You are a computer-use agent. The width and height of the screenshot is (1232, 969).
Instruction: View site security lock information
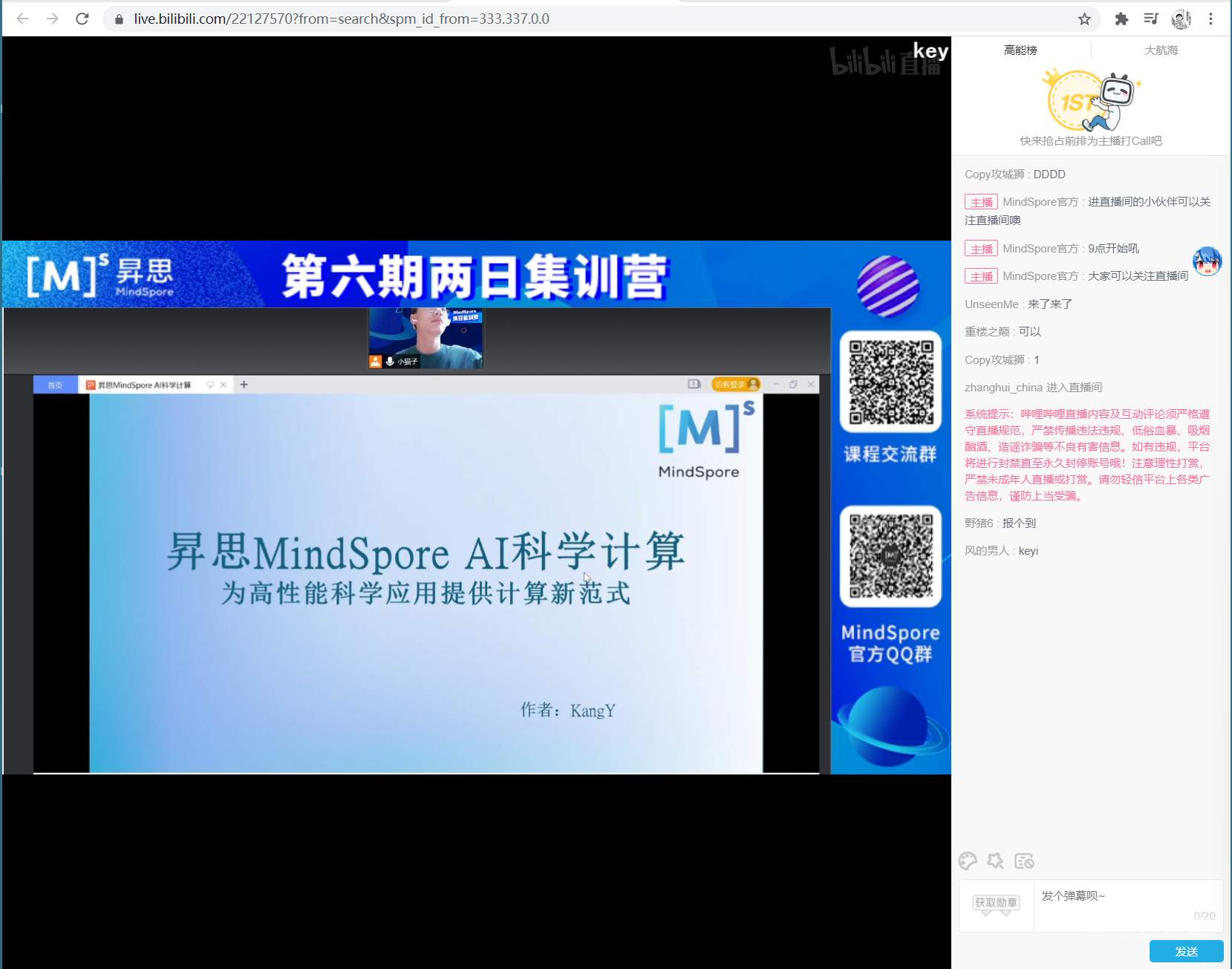(119, 19)
